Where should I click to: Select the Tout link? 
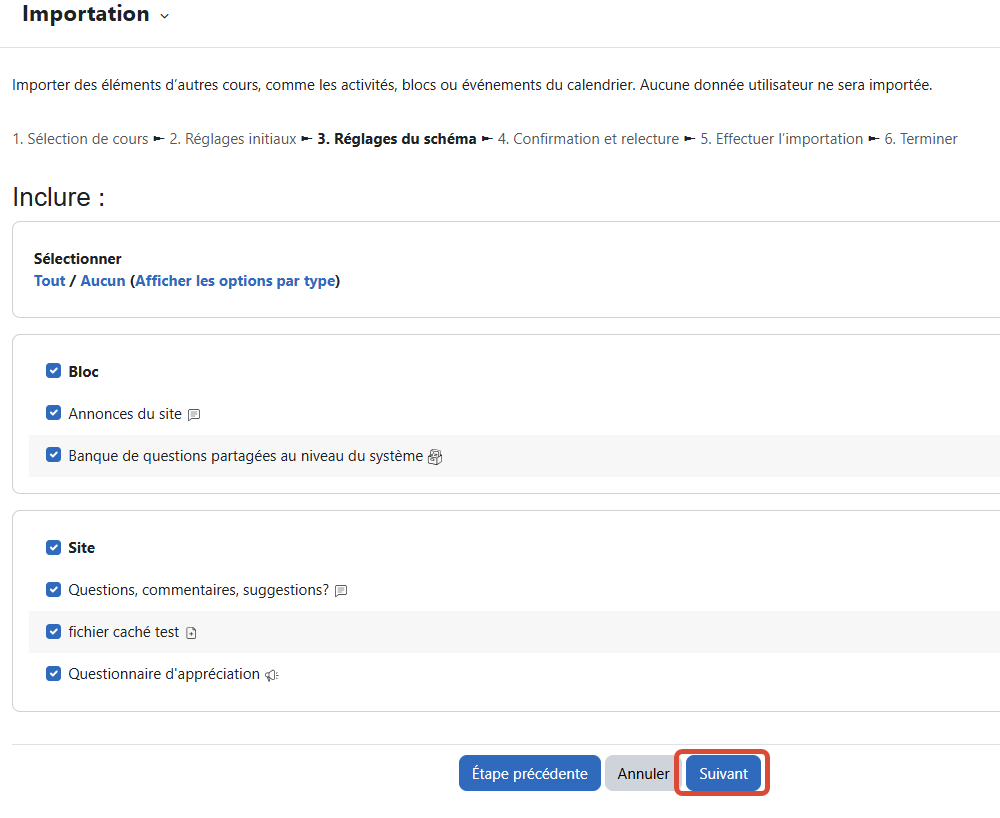coord(50,281)
